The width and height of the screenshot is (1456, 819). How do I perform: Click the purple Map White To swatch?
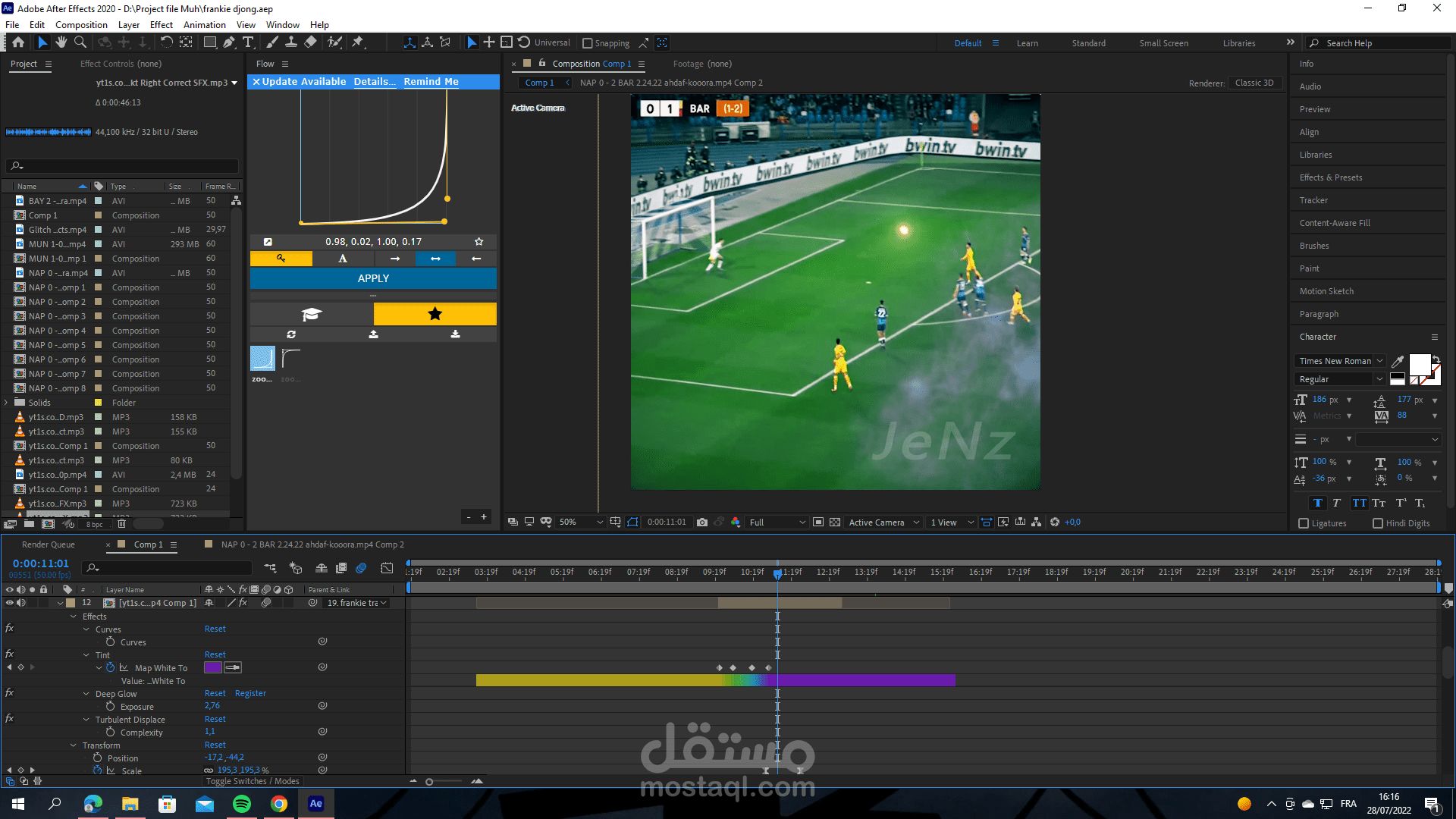(212, 667)
